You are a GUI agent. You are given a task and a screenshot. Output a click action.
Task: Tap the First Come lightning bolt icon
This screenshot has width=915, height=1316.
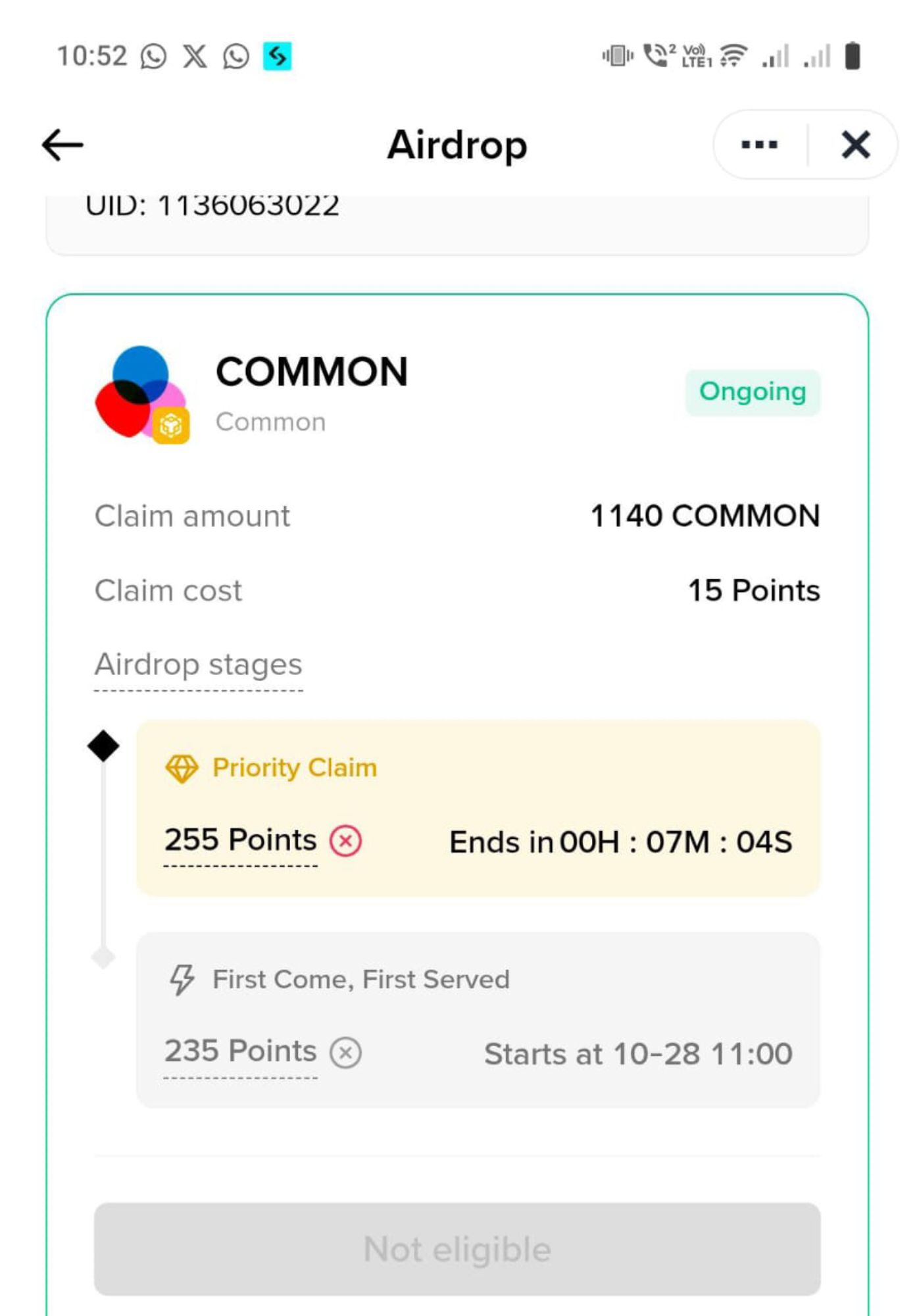point(182,980)
